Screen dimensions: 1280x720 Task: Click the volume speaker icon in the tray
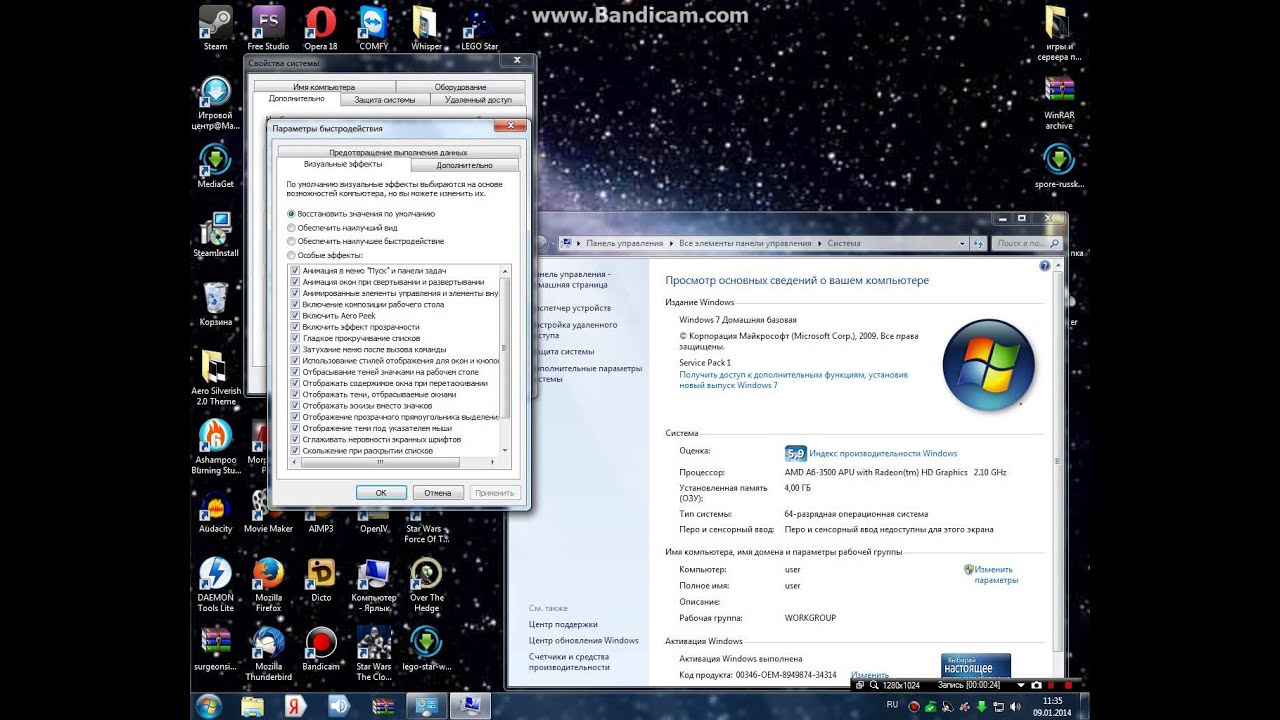click(1015, 706)
